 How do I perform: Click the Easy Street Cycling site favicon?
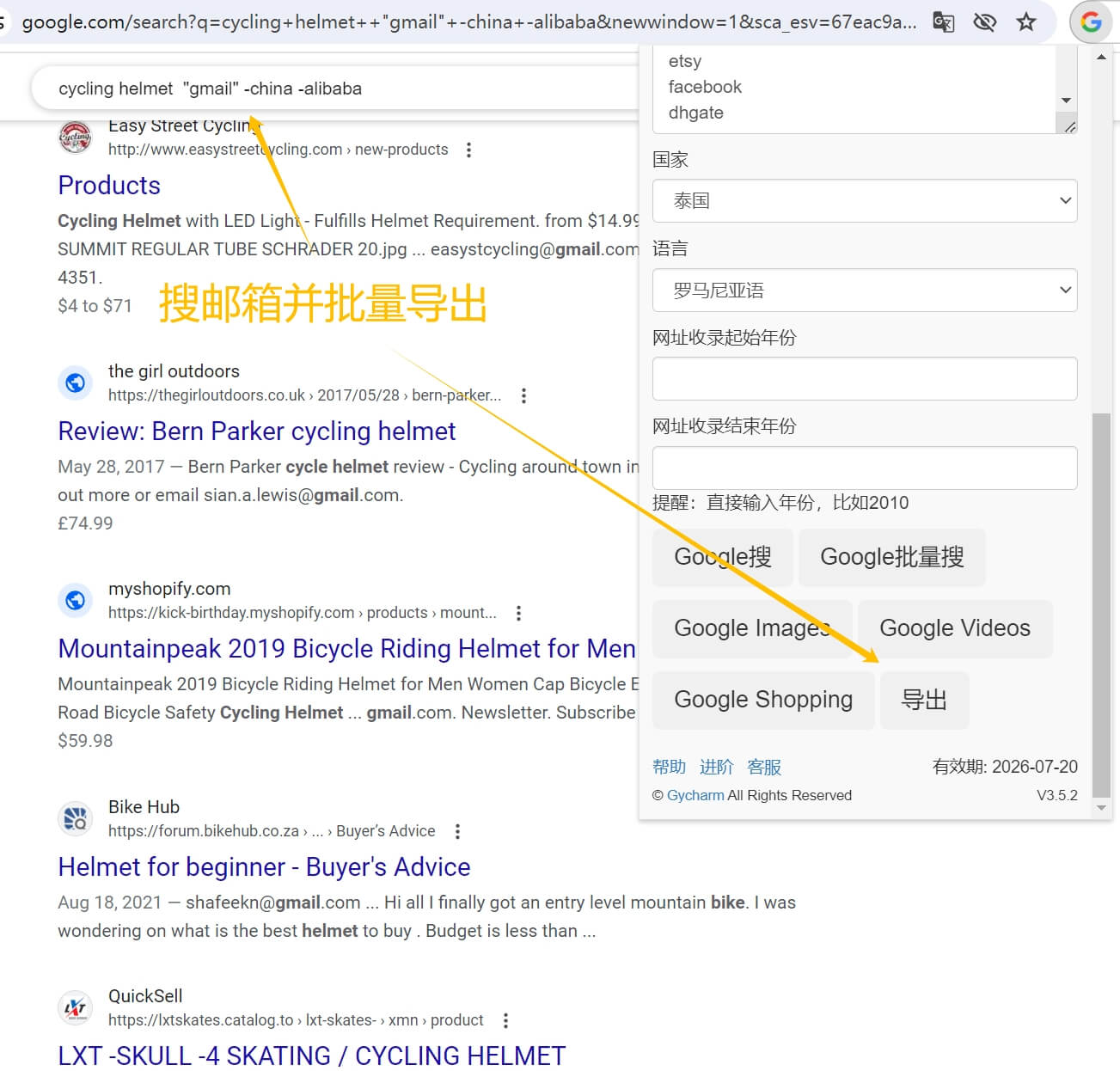coord(75,137)
